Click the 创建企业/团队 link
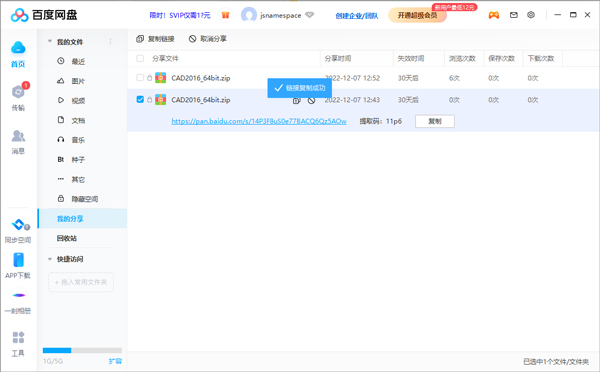 point(357,16)
